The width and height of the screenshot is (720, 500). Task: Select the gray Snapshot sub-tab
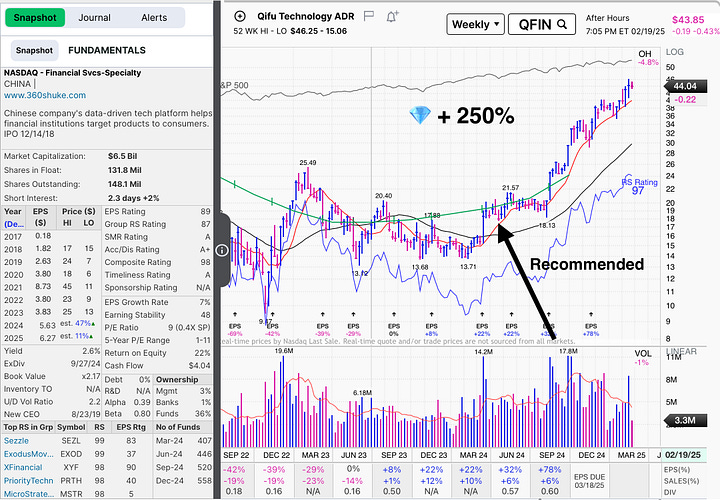click(34, 51)
